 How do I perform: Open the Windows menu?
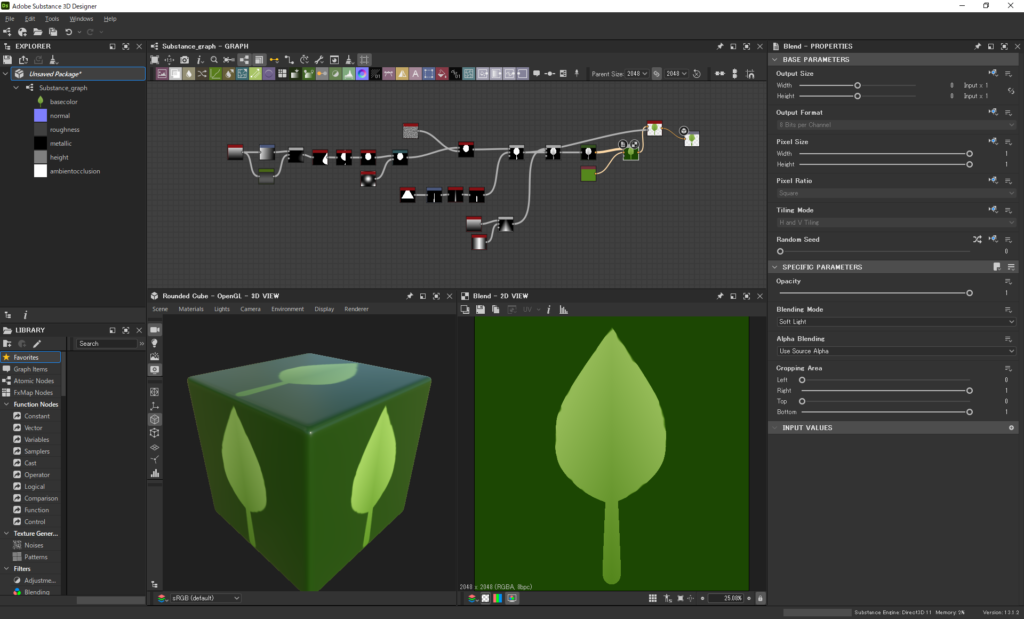pyautogui.click(x=82, y=19)
